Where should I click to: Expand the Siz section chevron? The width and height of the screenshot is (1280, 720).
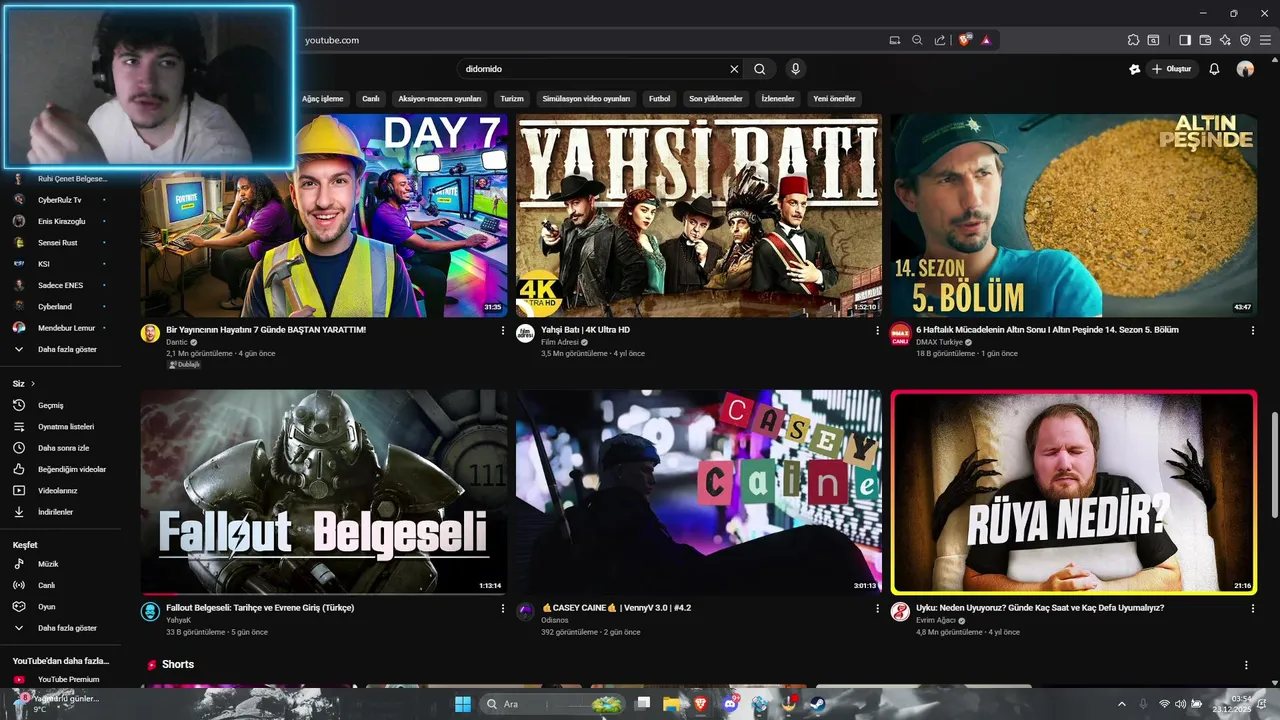tap(32, 384)
